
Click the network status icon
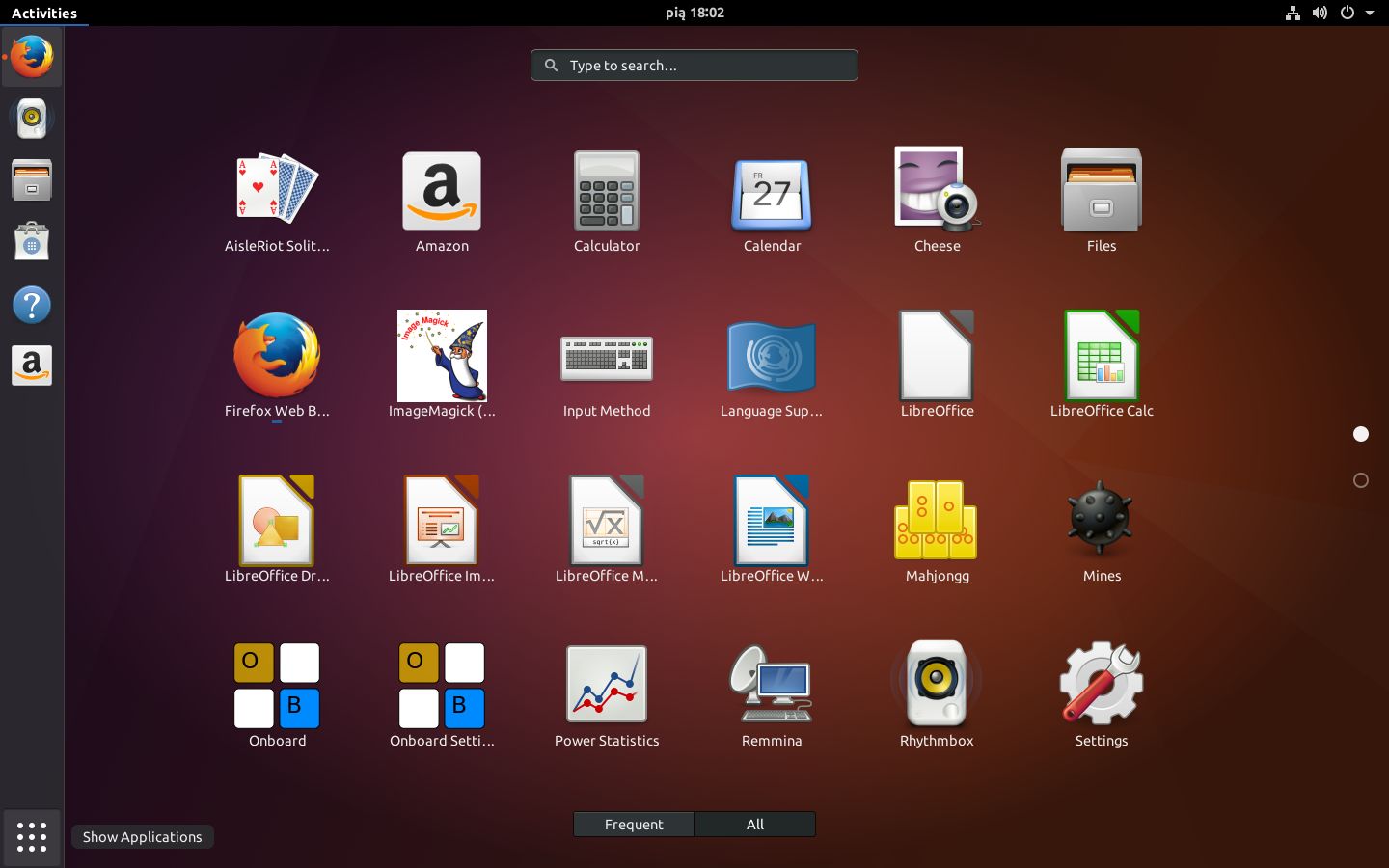pos(1293,13)
